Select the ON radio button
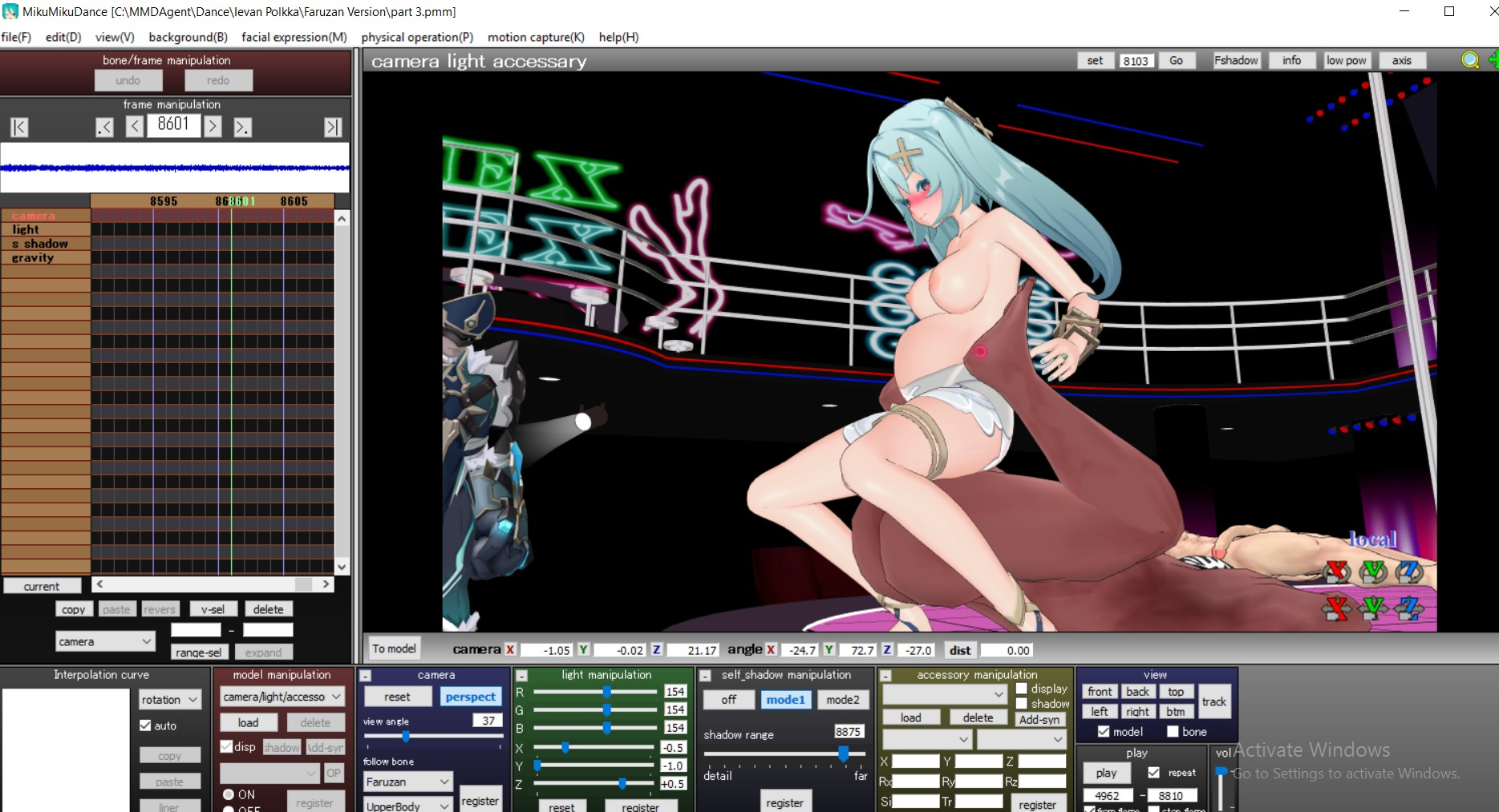This screenshot has height=812, width=1499. pyautogui.click(x=229, y=794)
